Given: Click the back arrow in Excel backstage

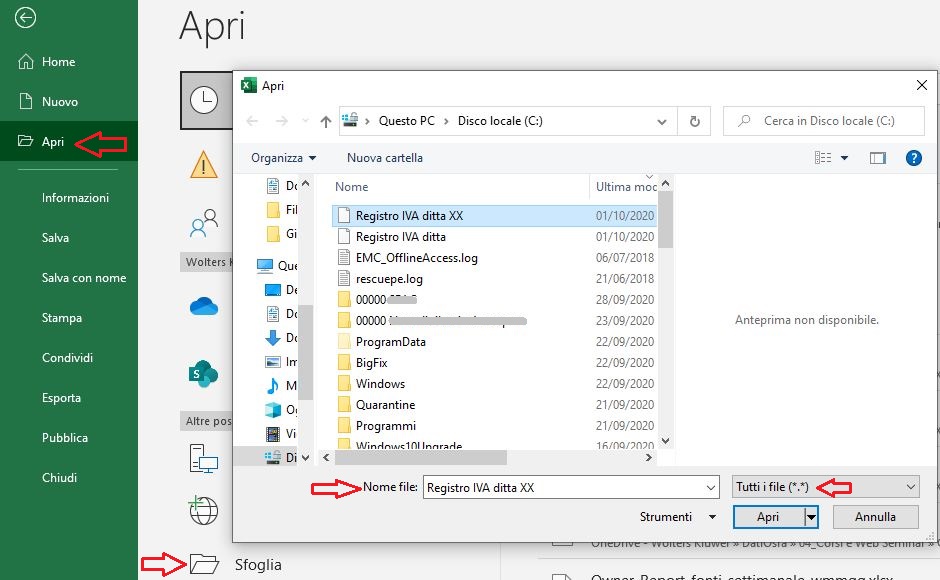Looking at the screenshot, I should (25, 17).
